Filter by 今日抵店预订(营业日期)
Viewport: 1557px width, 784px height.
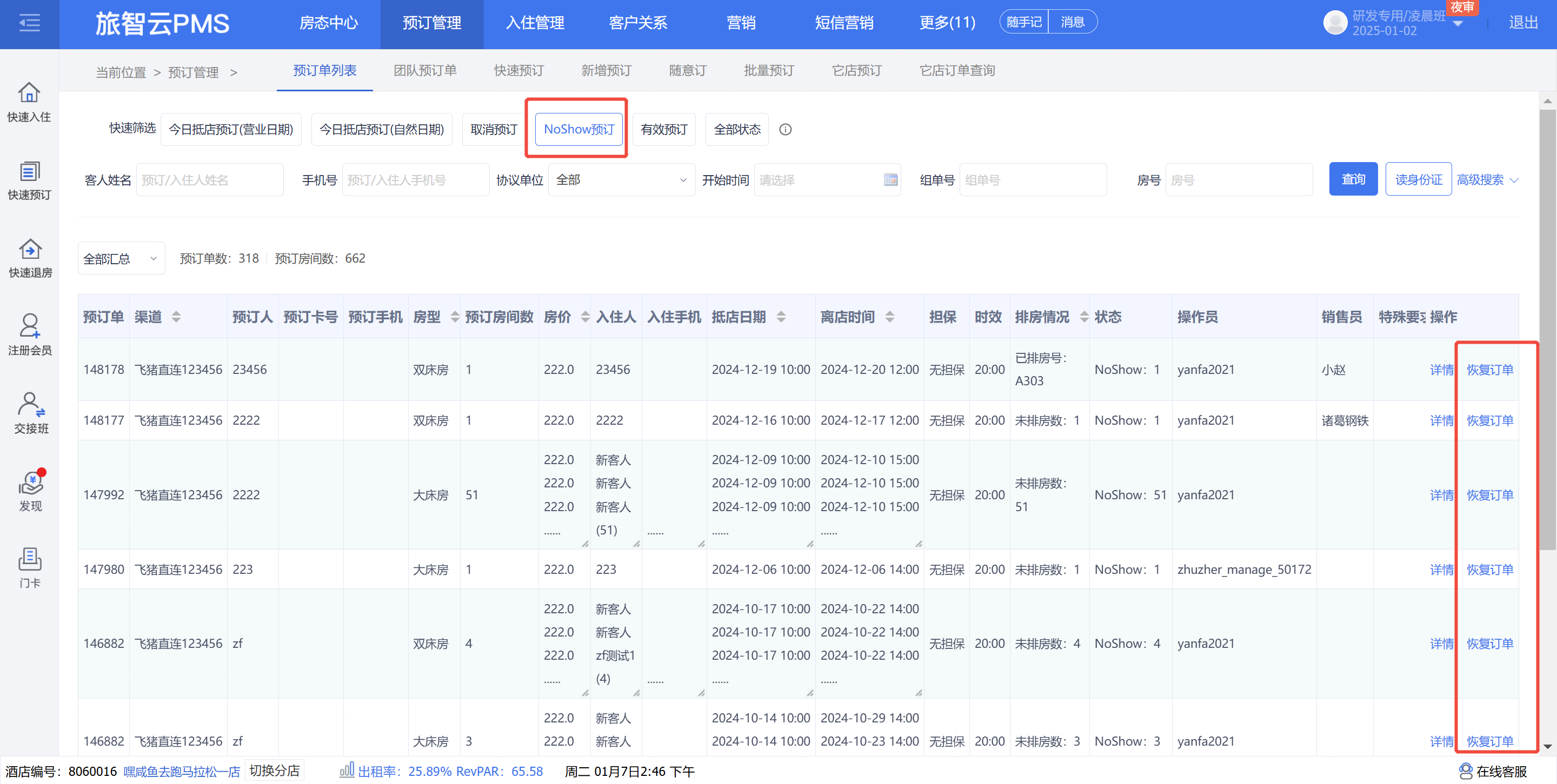click(x=231, y=129)
